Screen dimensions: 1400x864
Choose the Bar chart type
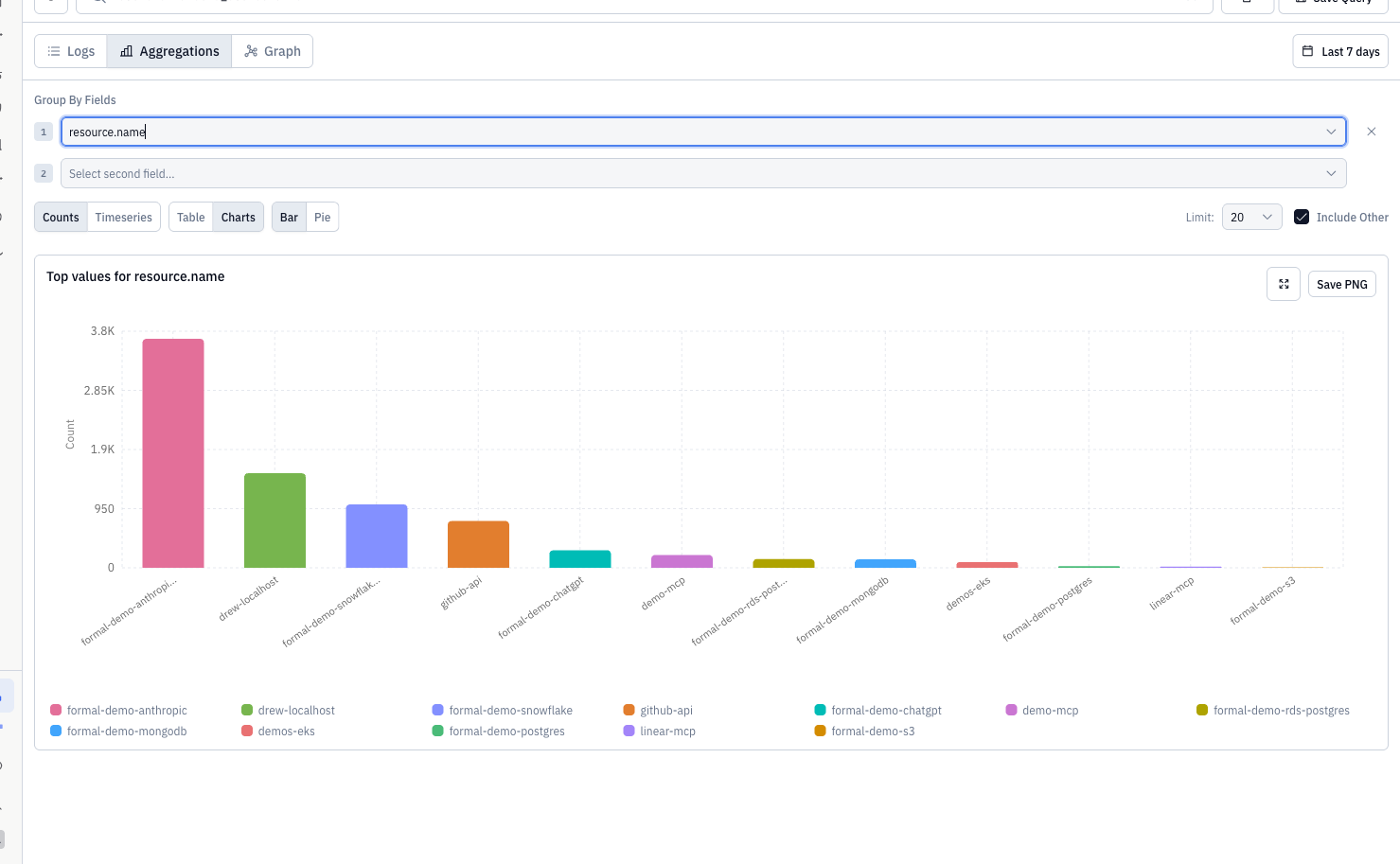(289, 217)
